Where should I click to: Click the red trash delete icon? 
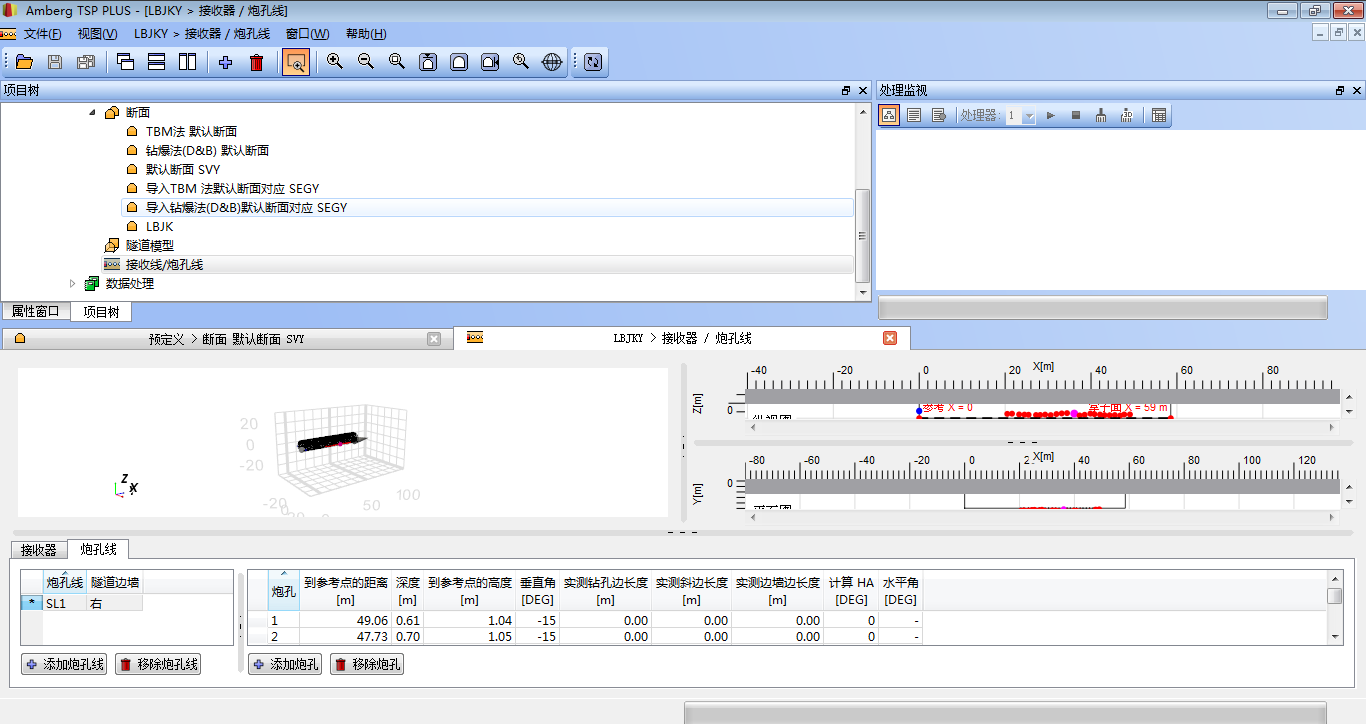[x=256, y=62]
